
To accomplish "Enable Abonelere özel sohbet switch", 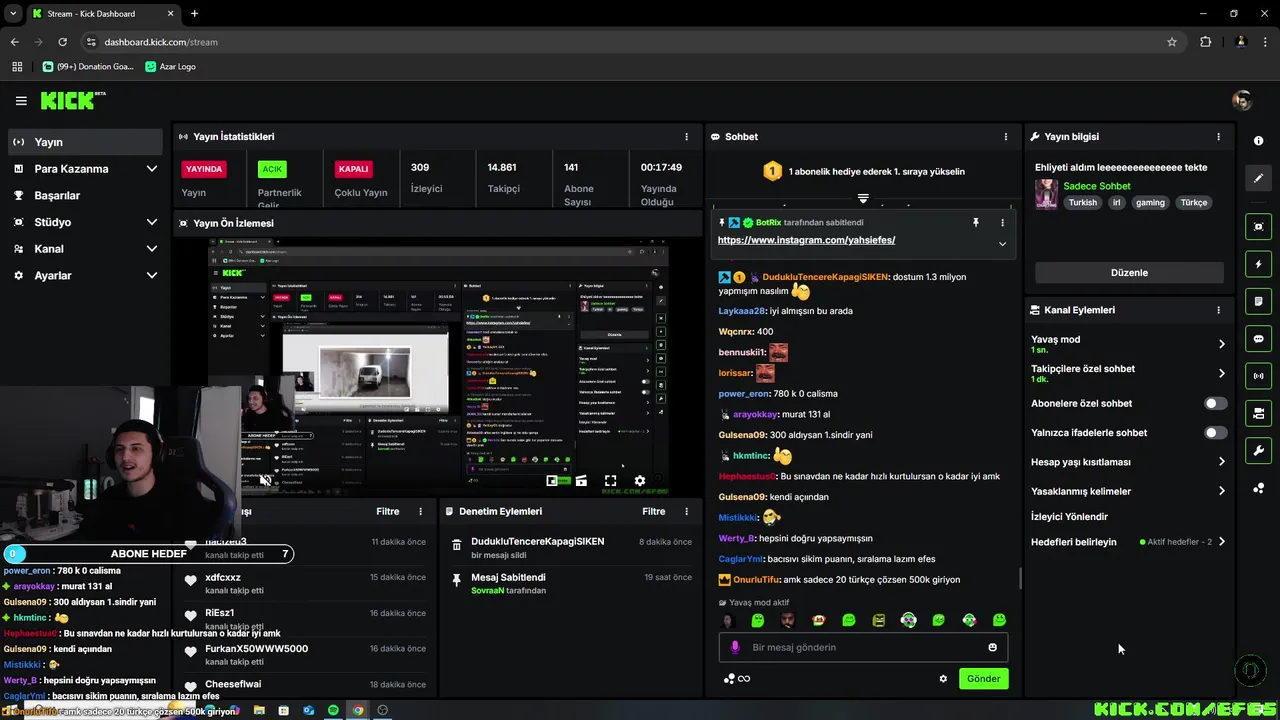I will click(1215, 404).
